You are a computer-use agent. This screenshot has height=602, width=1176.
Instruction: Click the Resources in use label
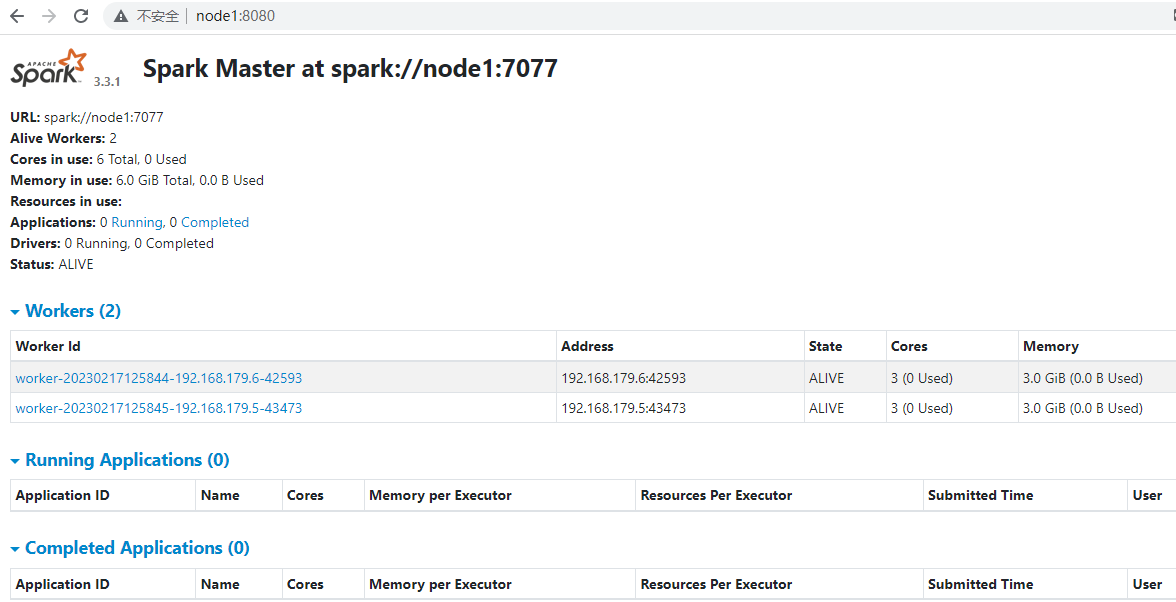tap(66, 202)
